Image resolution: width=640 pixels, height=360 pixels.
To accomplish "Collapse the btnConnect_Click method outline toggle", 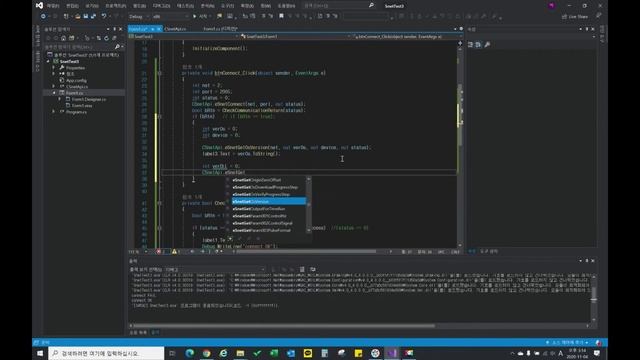I will tap(160, 73).
